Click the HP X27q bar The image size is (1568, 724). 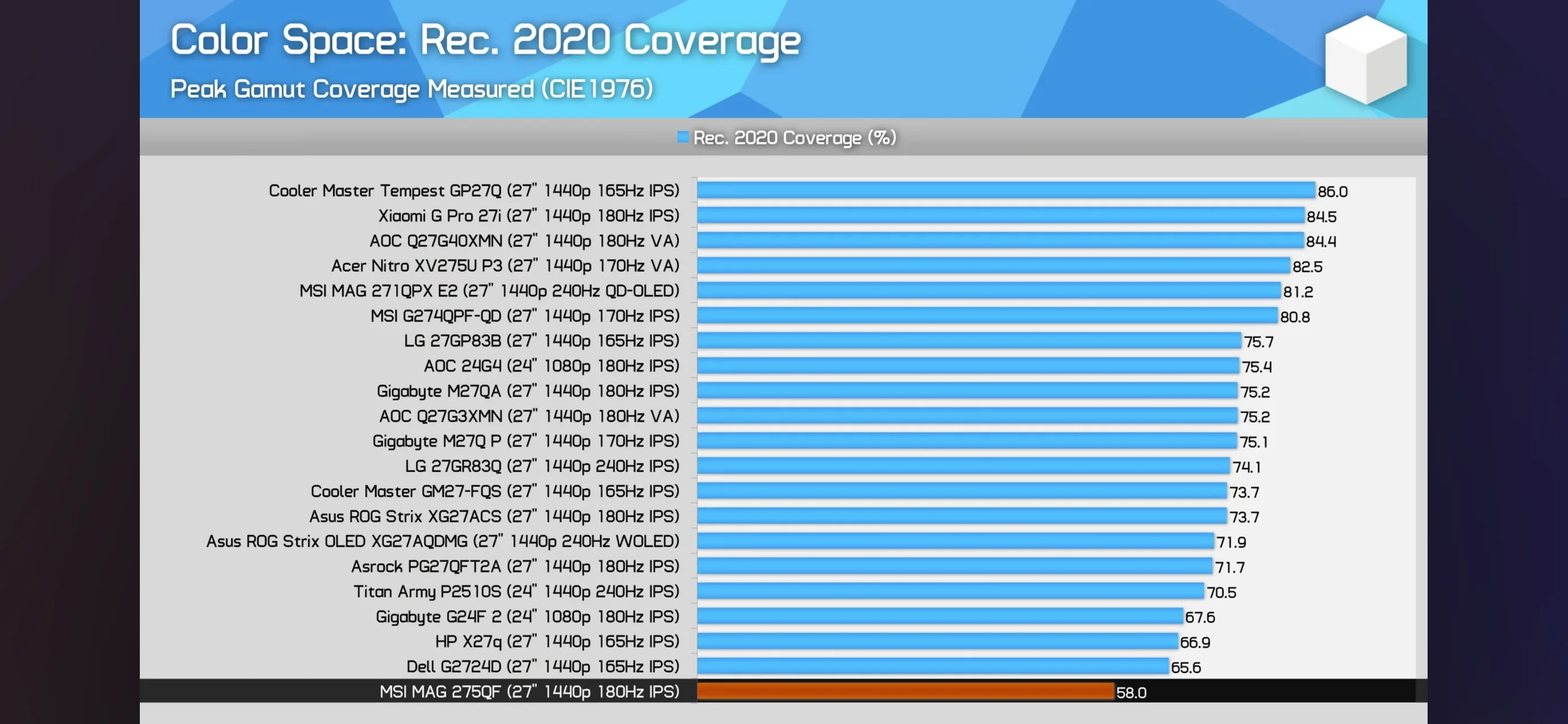click(937, 642)
